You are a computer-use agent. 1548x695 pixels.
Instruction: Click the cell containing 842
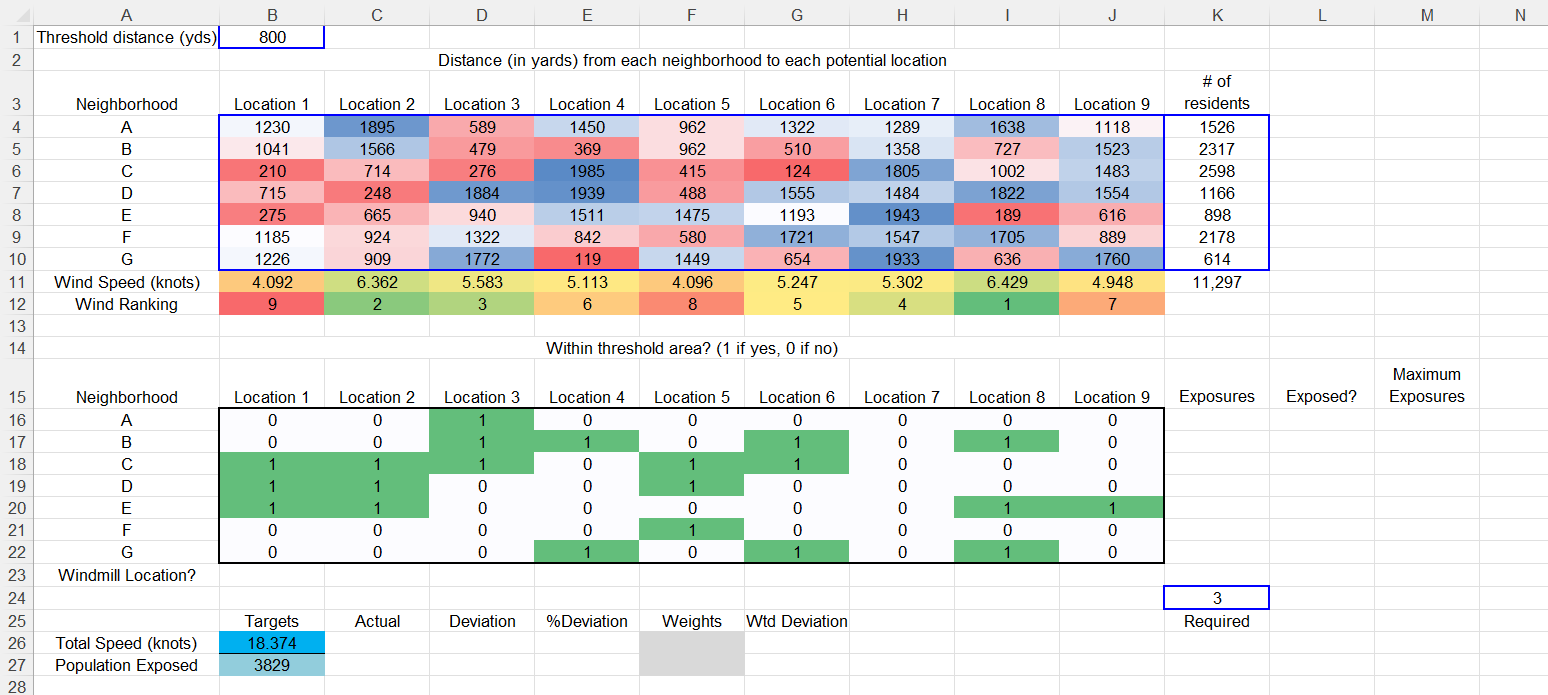tap(587, 237)
